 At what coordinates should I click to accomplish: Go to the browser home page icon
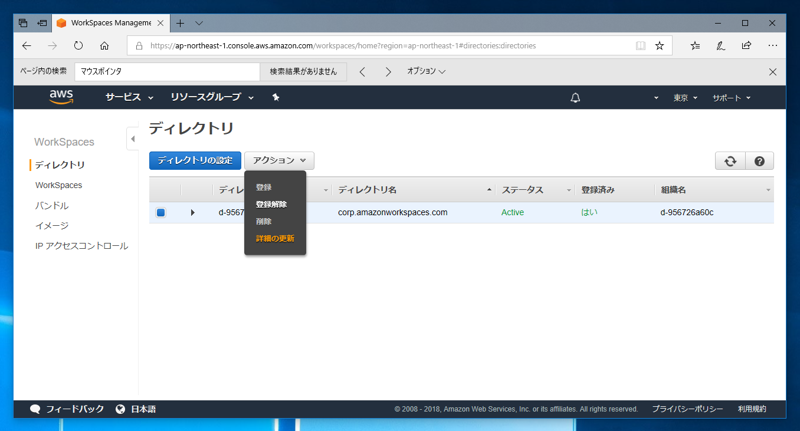[104, 46]
